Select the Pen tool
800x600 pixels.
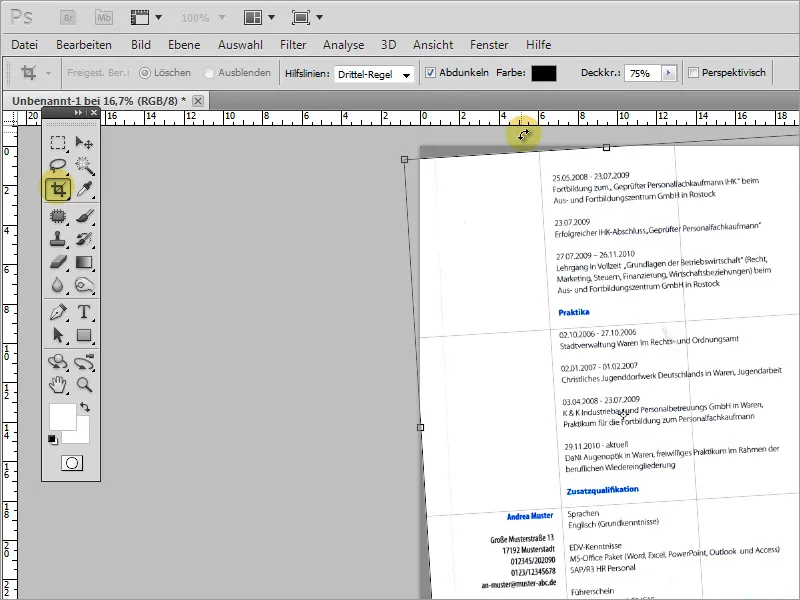pyautogui.click(x=58, y=312)
